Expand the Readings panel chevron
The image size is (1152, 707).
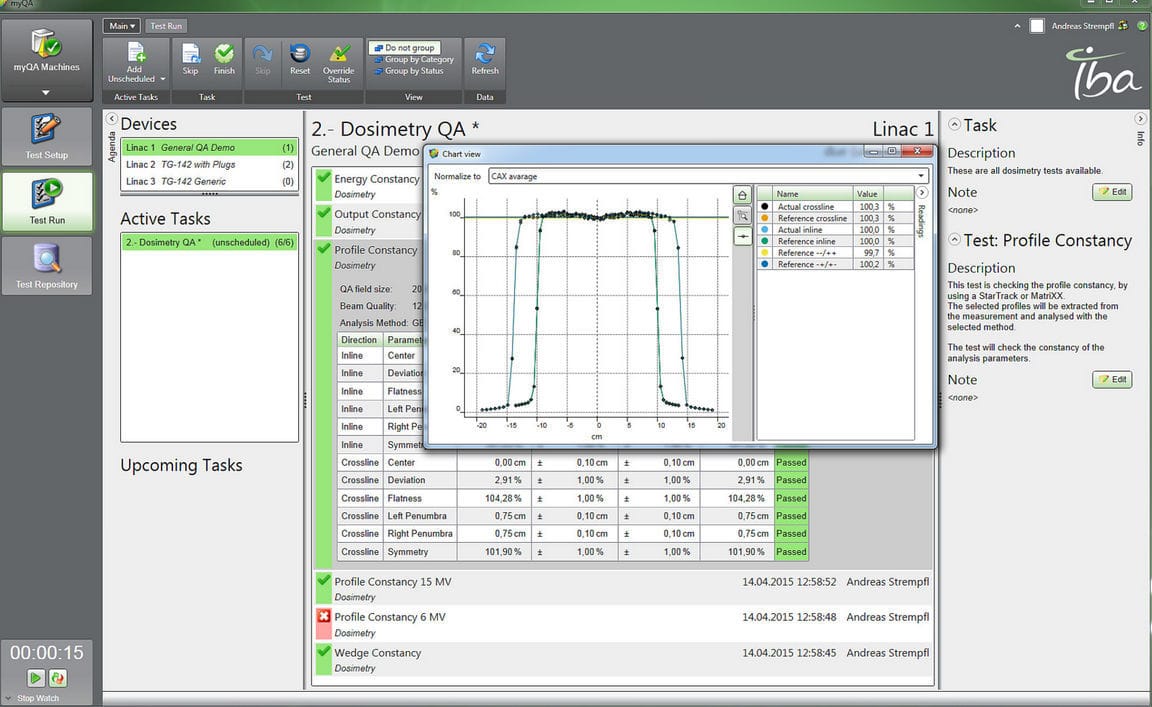tap(922, 192)
